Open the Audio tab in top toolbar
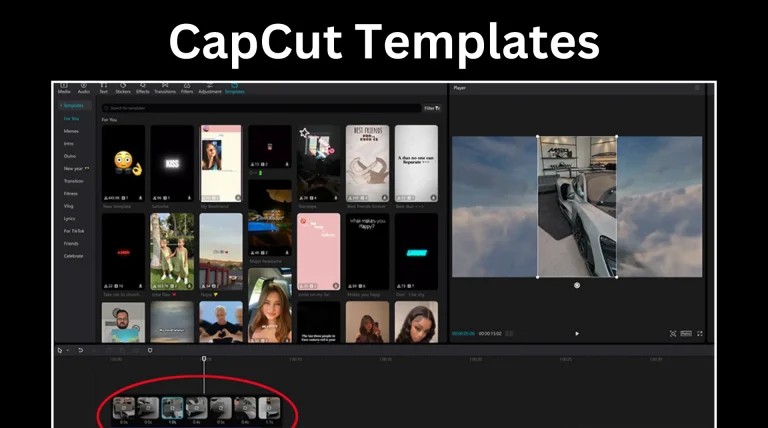768x428 pixels. (84, 88)
